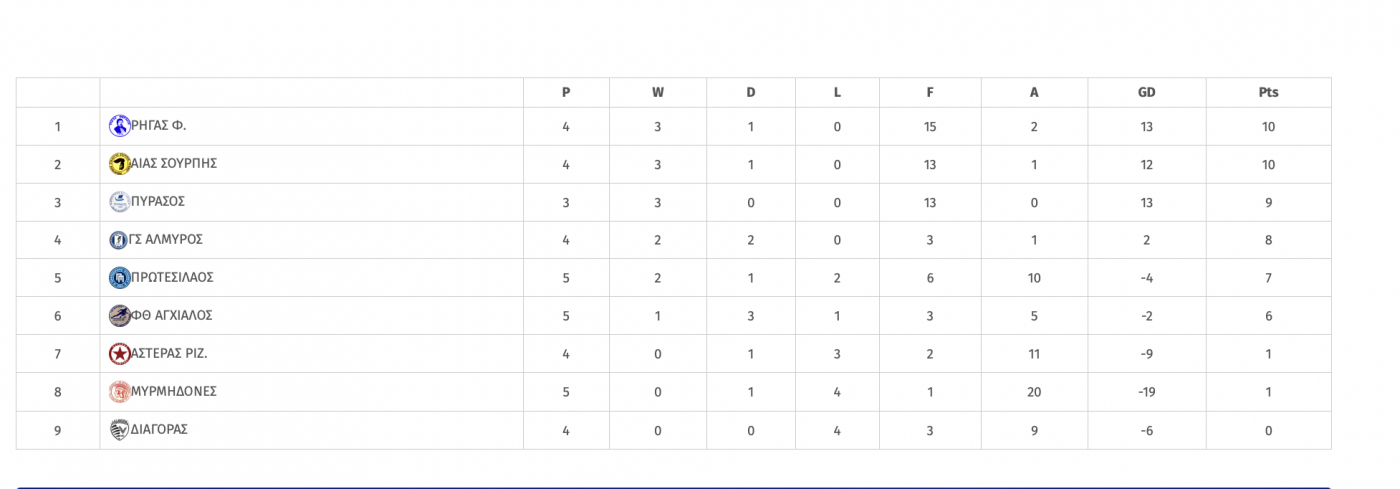
Task: Select the F goals-for column header
Action: point(930,92)
